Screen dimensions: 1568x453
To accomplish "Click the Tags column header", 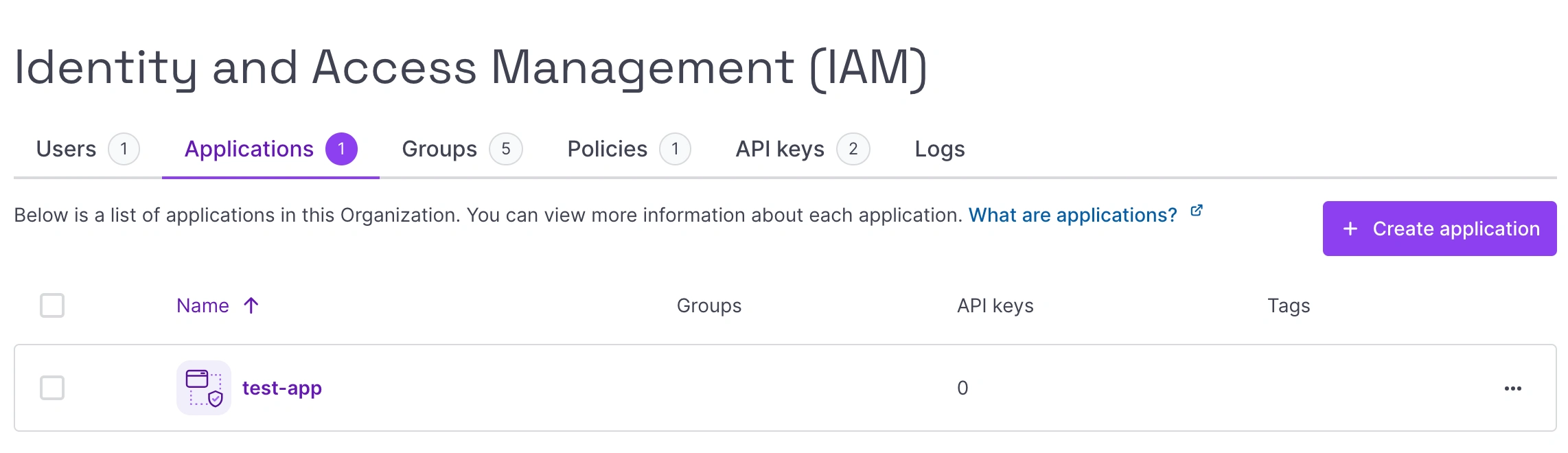I will coord(1288,305).
